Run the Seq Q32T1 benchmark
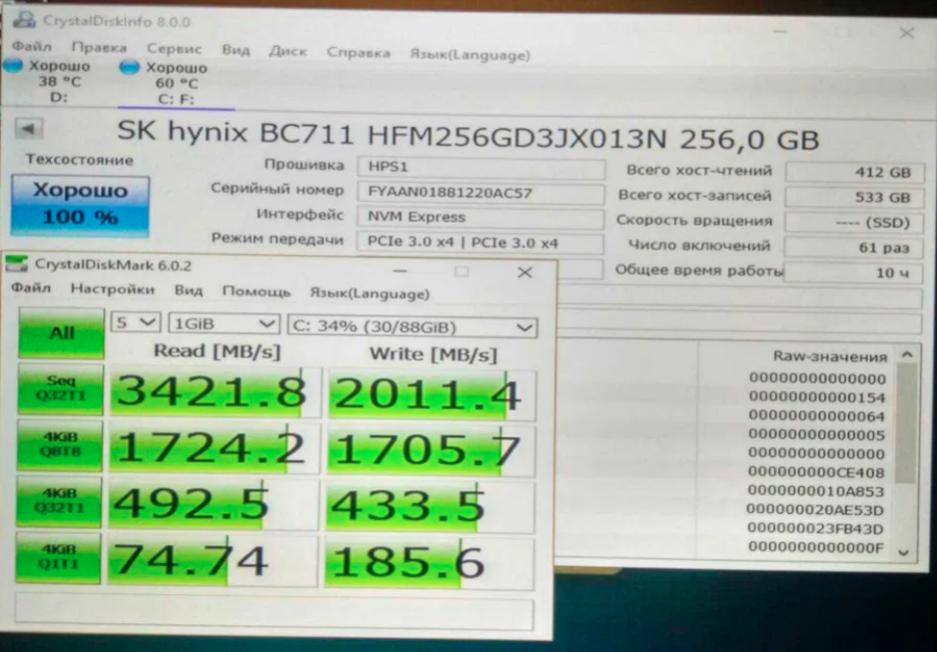This screenshot has width=937, height=652. (x=60, y=388)
